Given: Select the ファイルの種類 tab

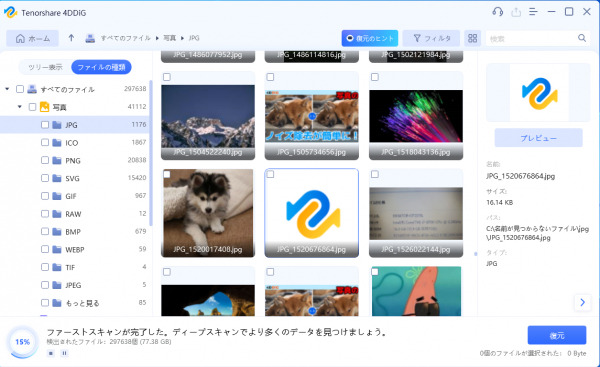Looking at the screenshot, I should 101,67.
